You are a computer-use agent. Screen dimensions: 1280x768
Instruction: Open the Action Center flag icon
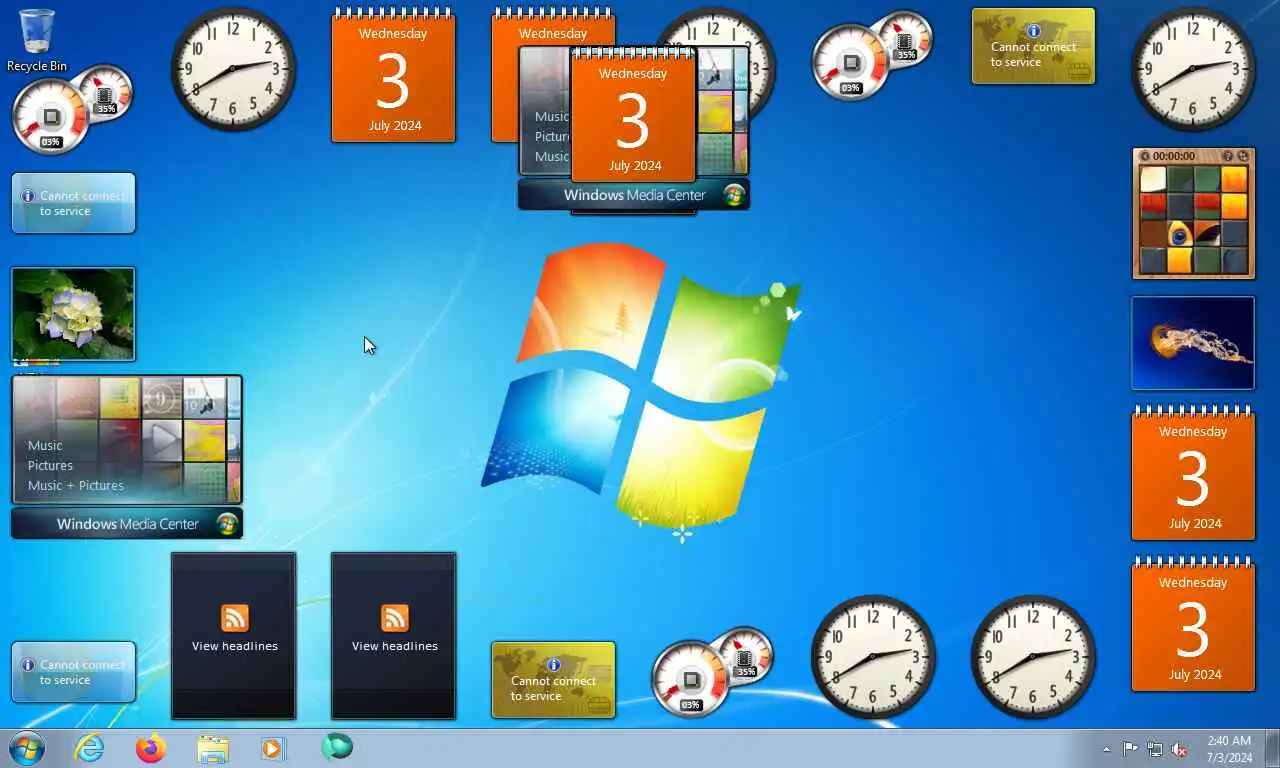tap(1130, 749)
